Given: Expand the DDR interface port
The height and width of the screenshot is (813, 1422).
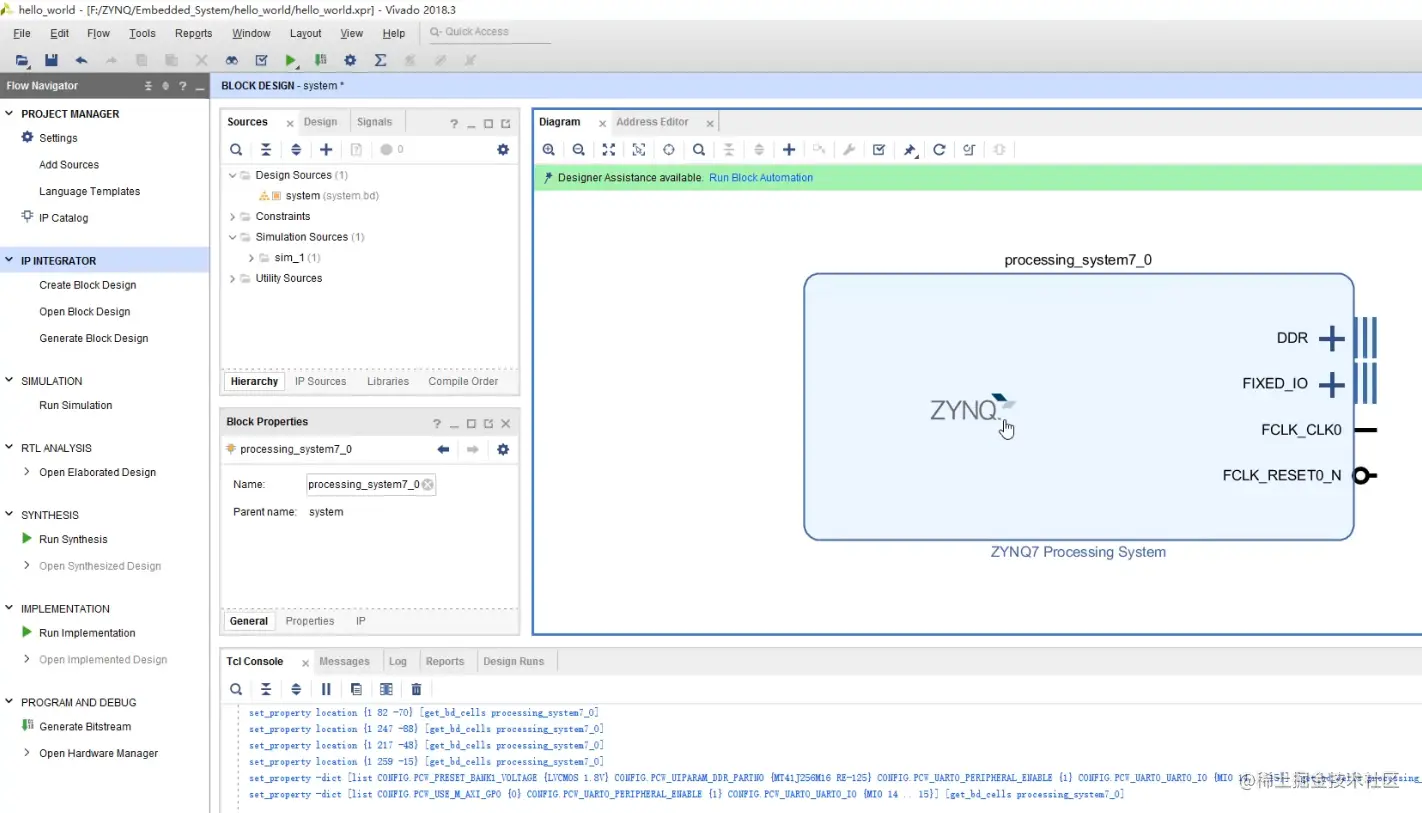Looking at the screenshot, I should point(1332,339).
